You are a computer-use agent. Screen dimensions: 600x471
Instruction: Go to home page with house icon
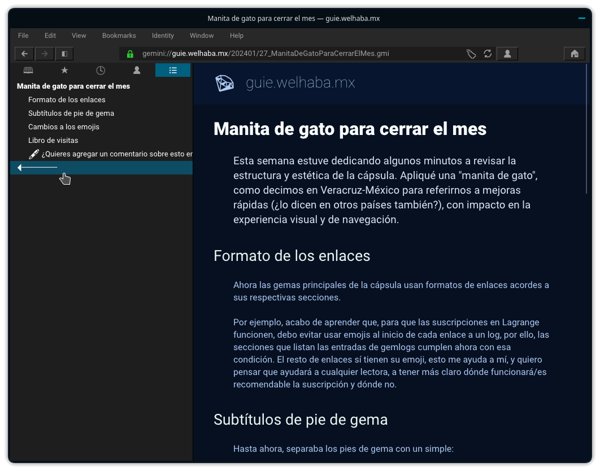pyautogui.click(x=573, y=54)
